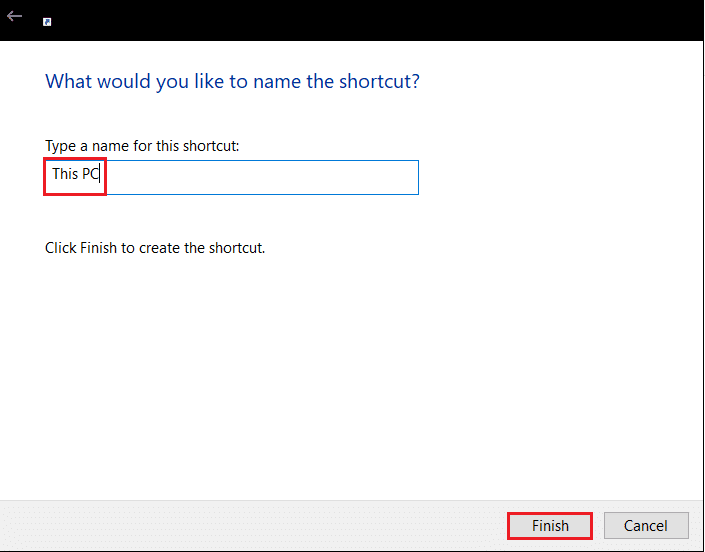
Task: Click the 'Click Finish to create' instruction text
Action: pyautogui.click(x=155, y=248)
